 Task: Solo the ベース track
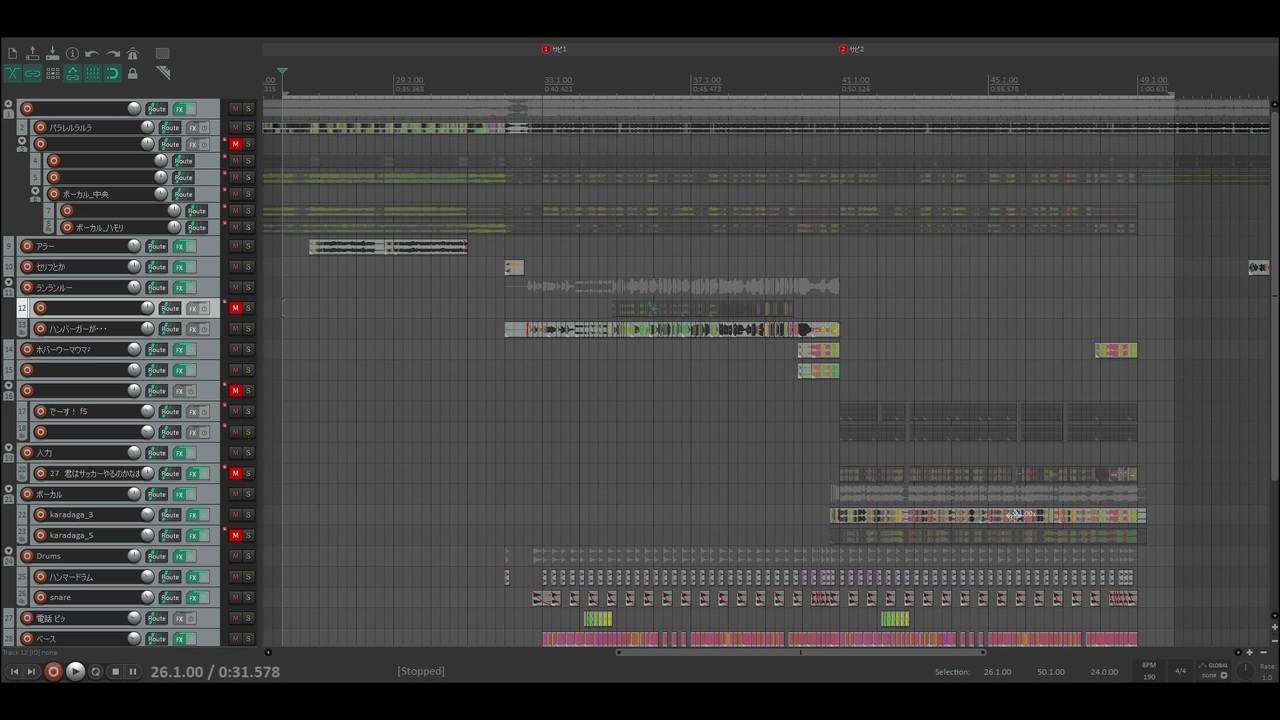pyautogui.click(x=248, y=638)
